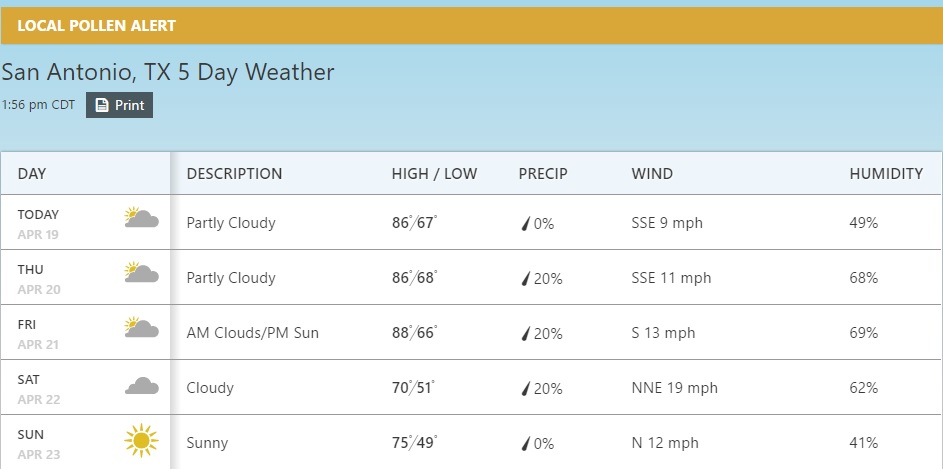
Task: Click Thursday's partly cloudy weather icon
Action: [x=141, y=273]
